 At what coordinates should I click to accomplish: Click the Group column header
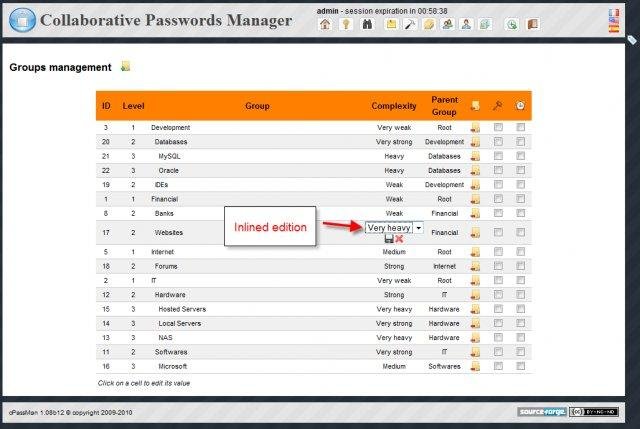[x=257, y=106]
